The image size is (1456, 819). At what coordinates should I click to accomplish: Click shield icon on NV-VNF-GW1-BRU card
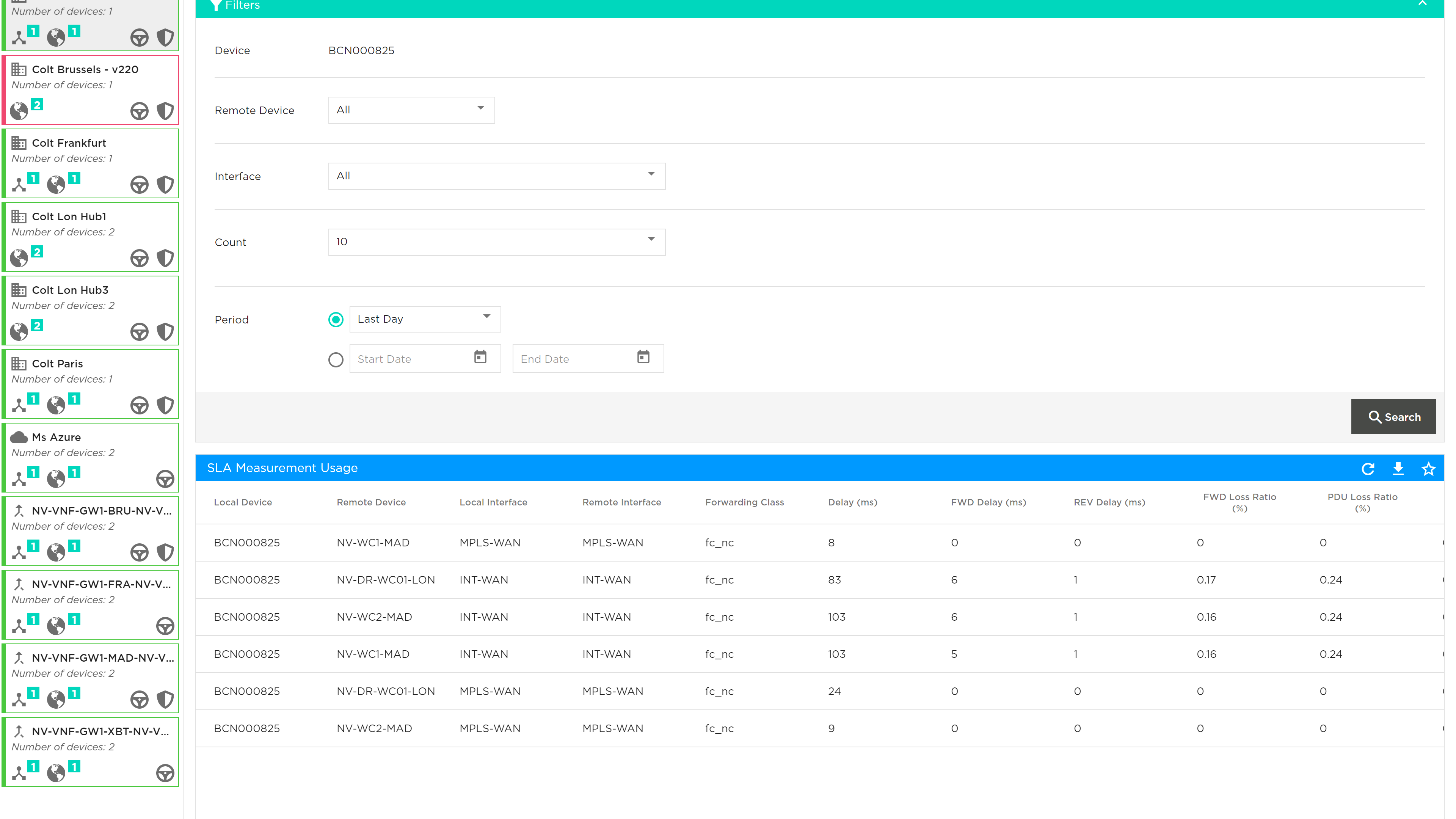click(x=165, y=552)
